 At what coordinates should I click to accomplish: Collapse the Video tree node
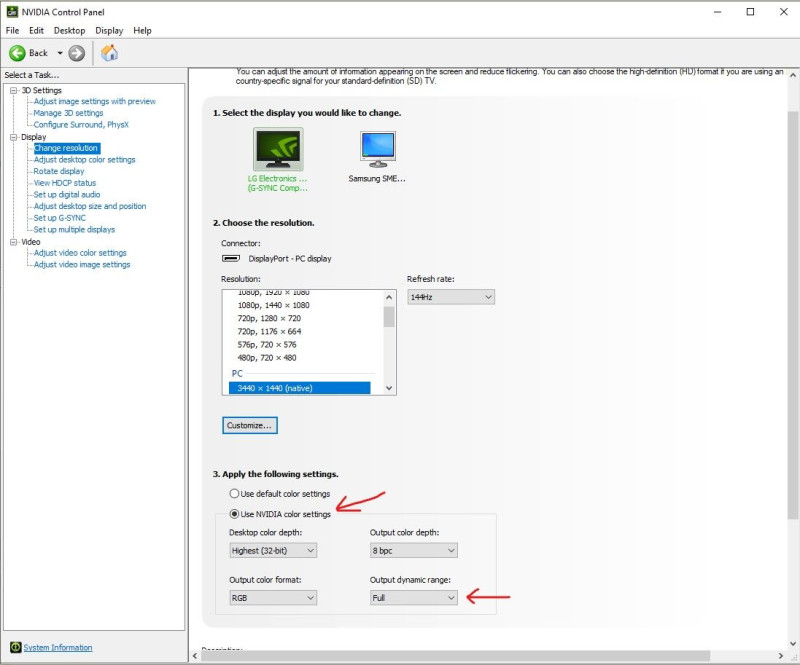click(x=14, y=242)
